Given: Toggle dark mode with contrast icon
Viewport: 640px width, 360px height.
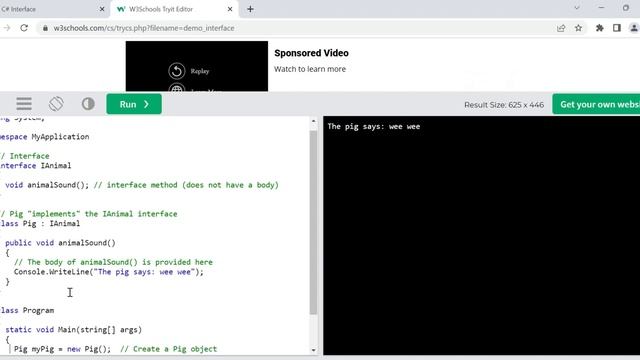Looking at the screenshot, I should [88, 104].
